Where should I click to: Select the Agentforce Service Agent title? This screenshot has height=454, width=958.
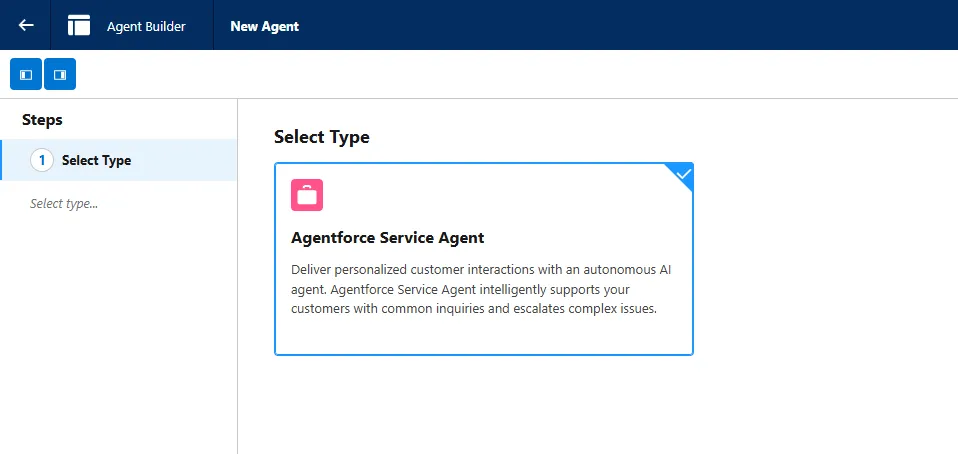coord(387,238)
